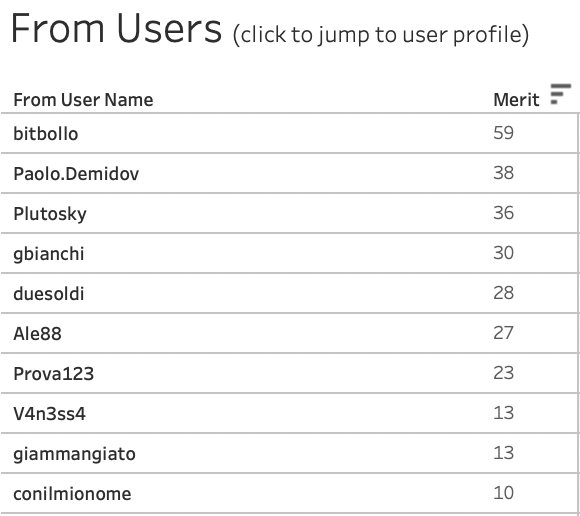The image size is (580, 516).
Task: Click the Merit column header
Action: [x=516, y=100]
